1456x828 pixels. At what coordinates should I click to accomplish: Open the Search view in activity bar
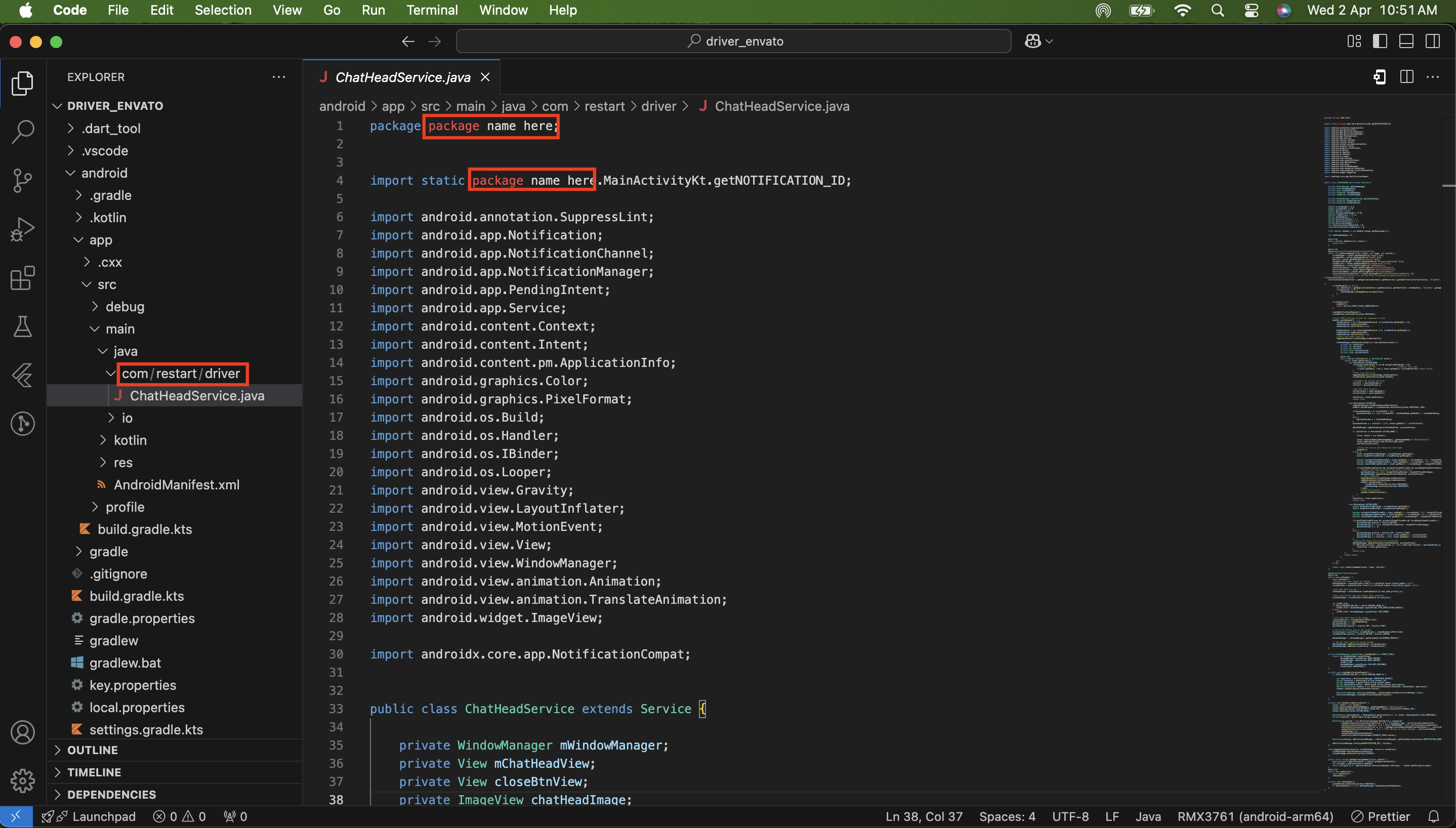click(x=23, y=132)
